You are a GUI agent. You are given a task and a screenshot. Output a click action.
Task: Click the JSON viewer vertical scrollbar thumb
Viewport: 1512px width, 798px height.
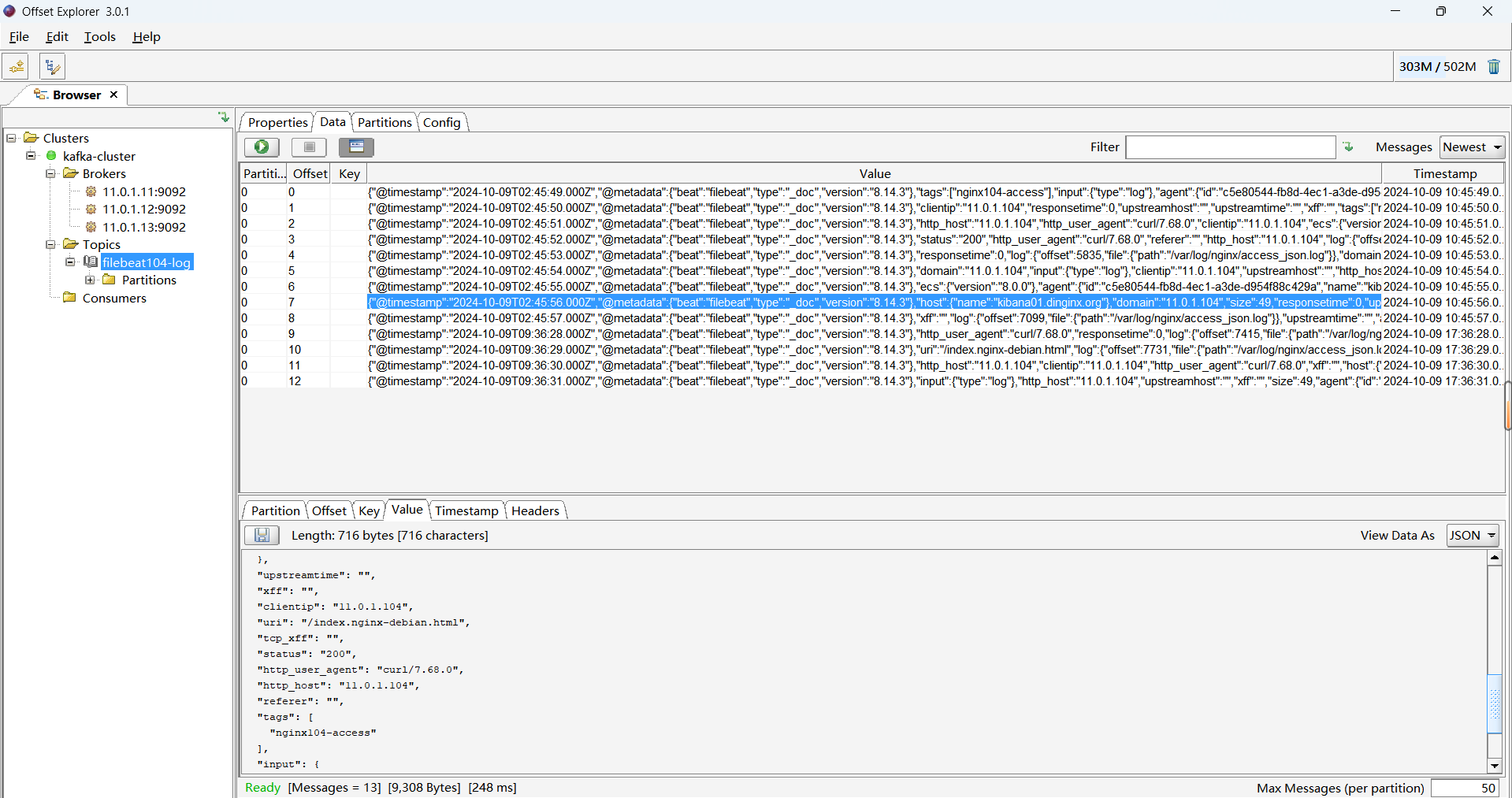(1494, 704)
